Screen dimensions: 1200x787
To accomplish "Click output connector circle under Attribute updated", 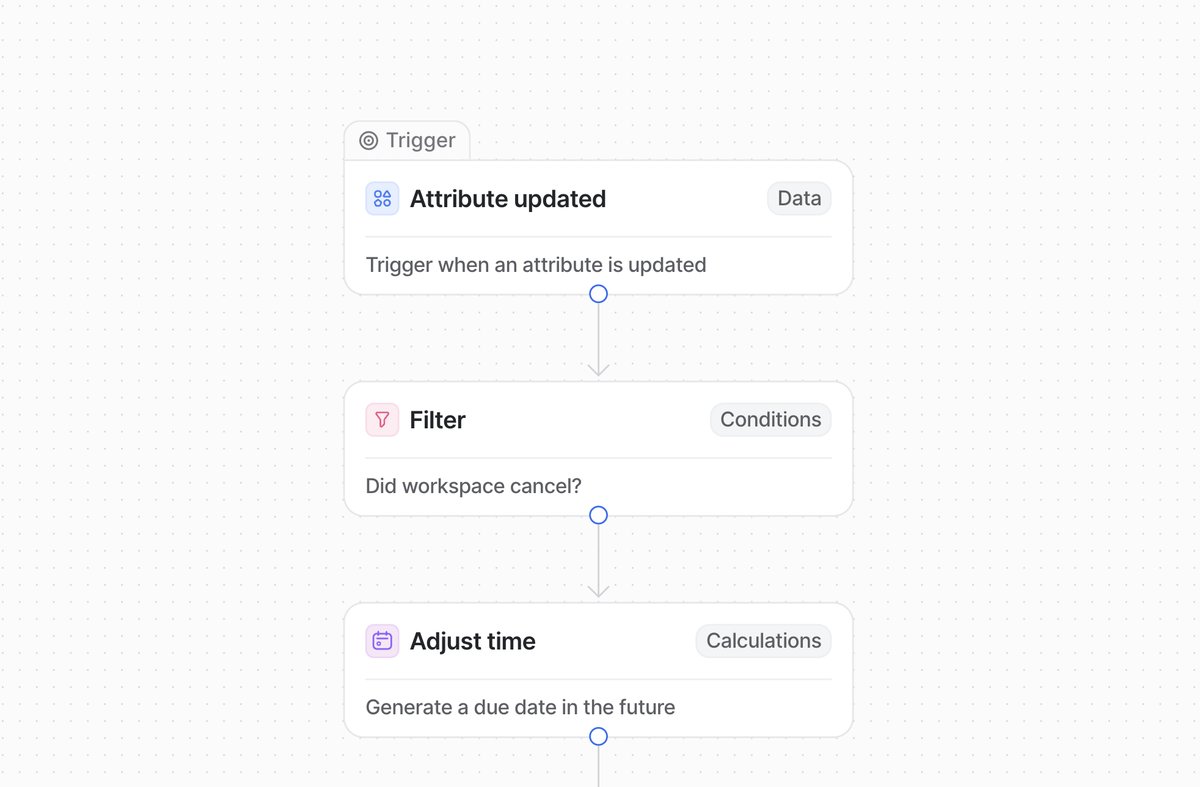I will tap(598, 294).
